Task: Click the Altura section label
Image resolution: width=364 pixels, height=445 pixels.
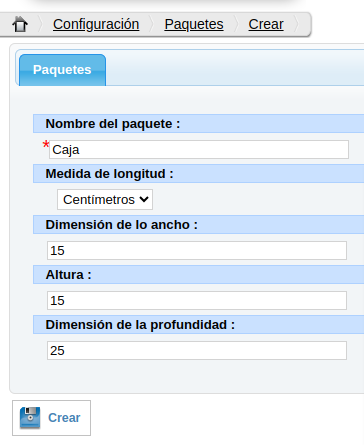Action: click(x=68, y=275)
